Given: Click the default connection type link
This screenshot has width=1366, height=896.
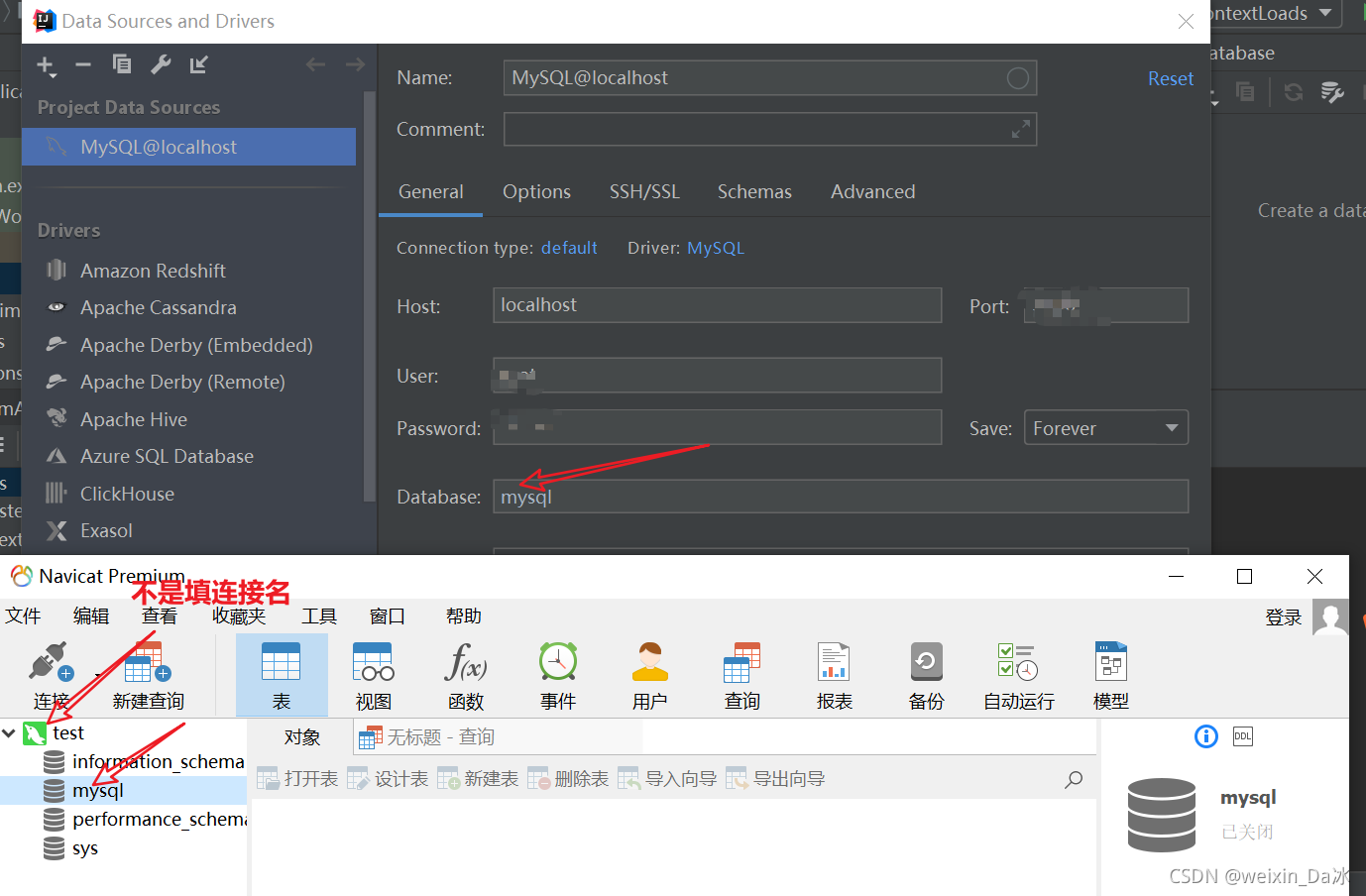Looking at the screenshot, I should [569, 248].
